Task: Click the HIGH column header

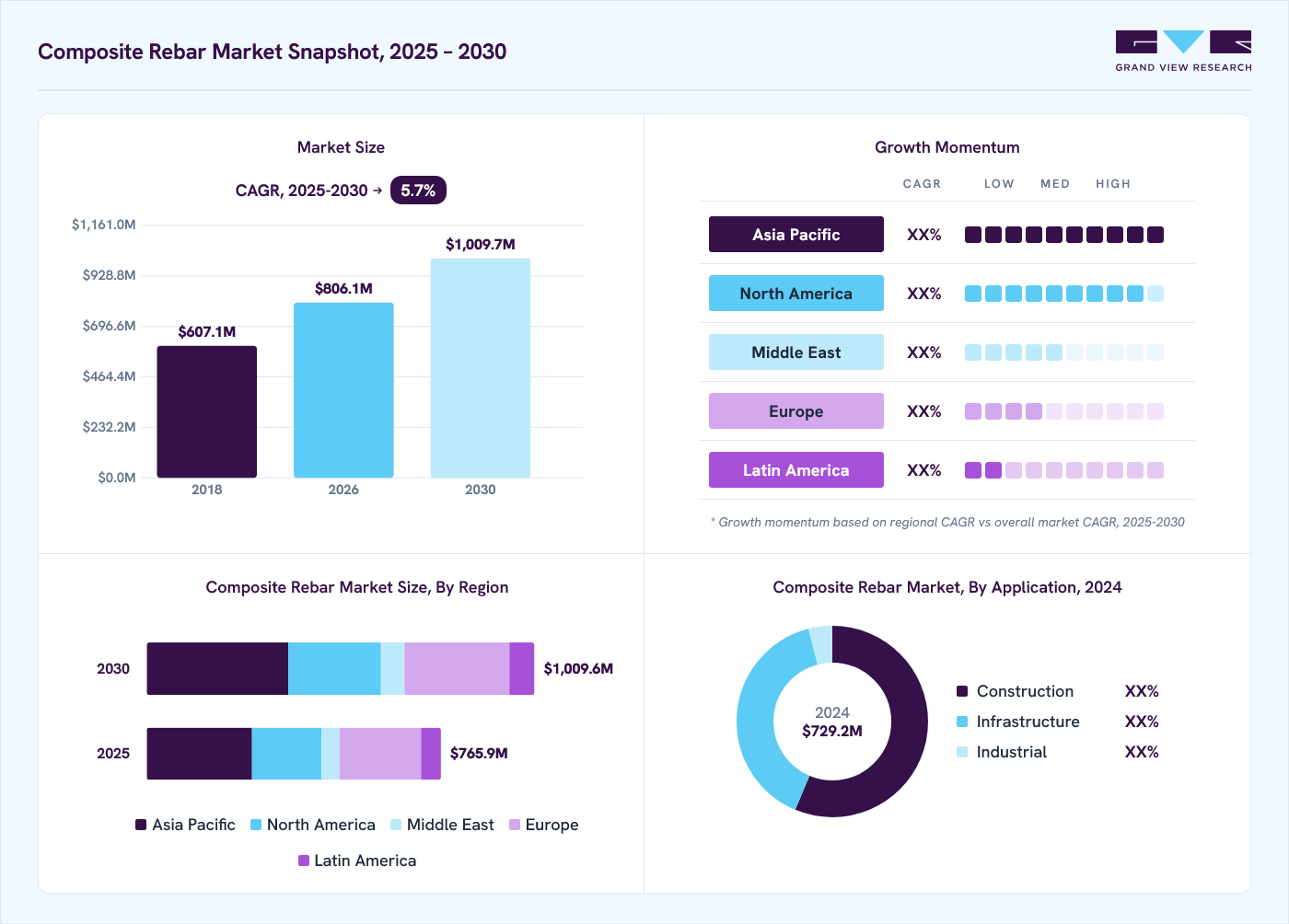Action: [x=1113, y=184]
